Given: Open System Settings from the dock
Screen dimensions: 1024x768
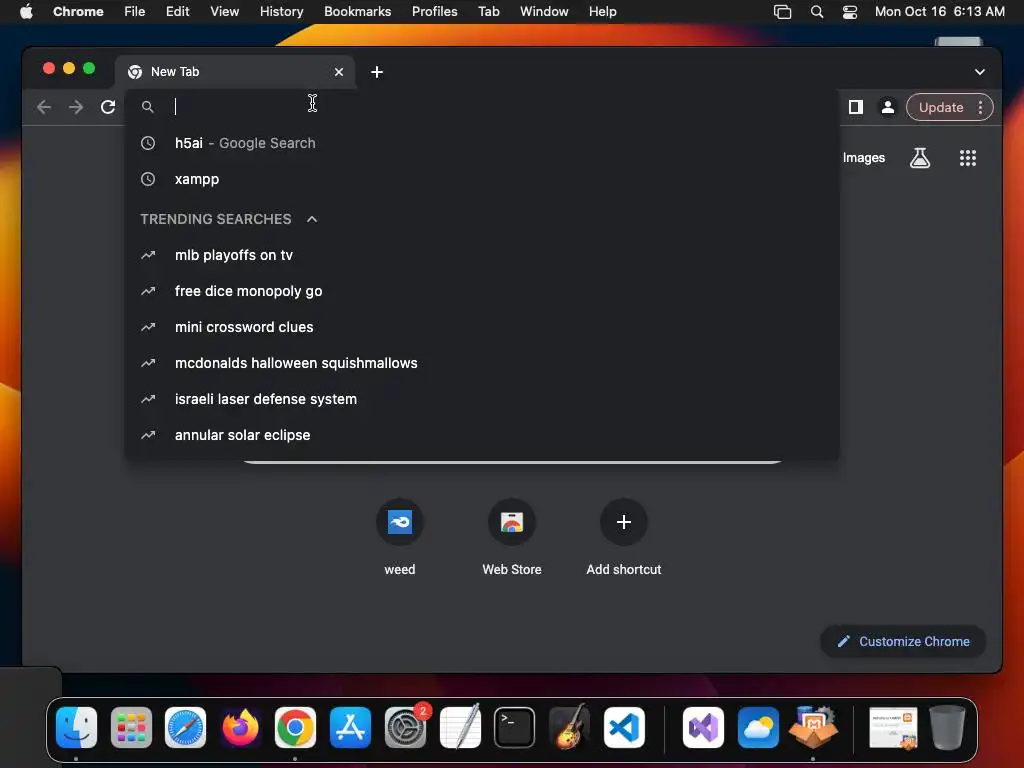Looking at the screenshot, I should (x=405, y=728).
